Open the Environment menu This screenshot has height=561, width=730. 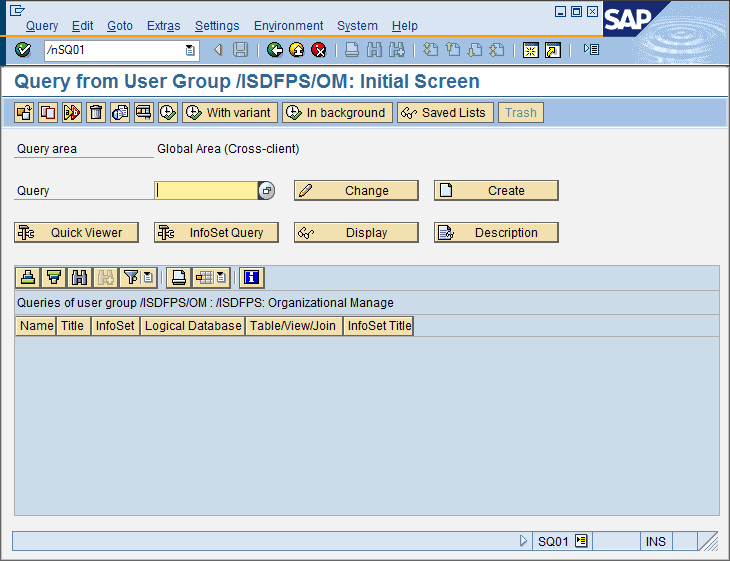[x=288, y=26]
